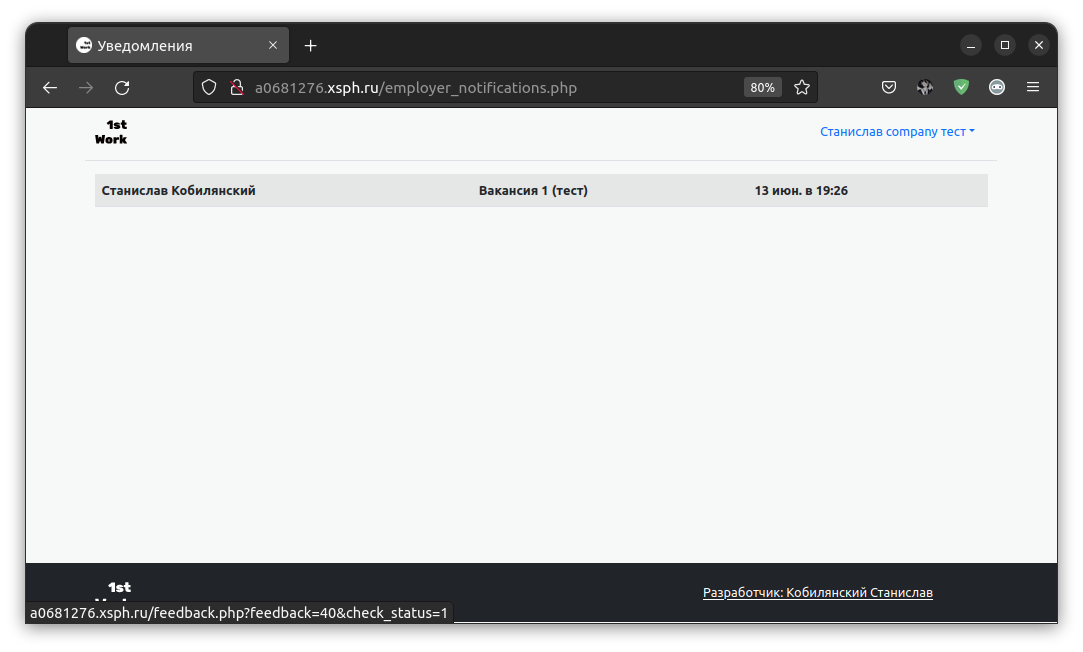Open the Pocket save icon
The image size is (1083, 652).
(889, 87)
